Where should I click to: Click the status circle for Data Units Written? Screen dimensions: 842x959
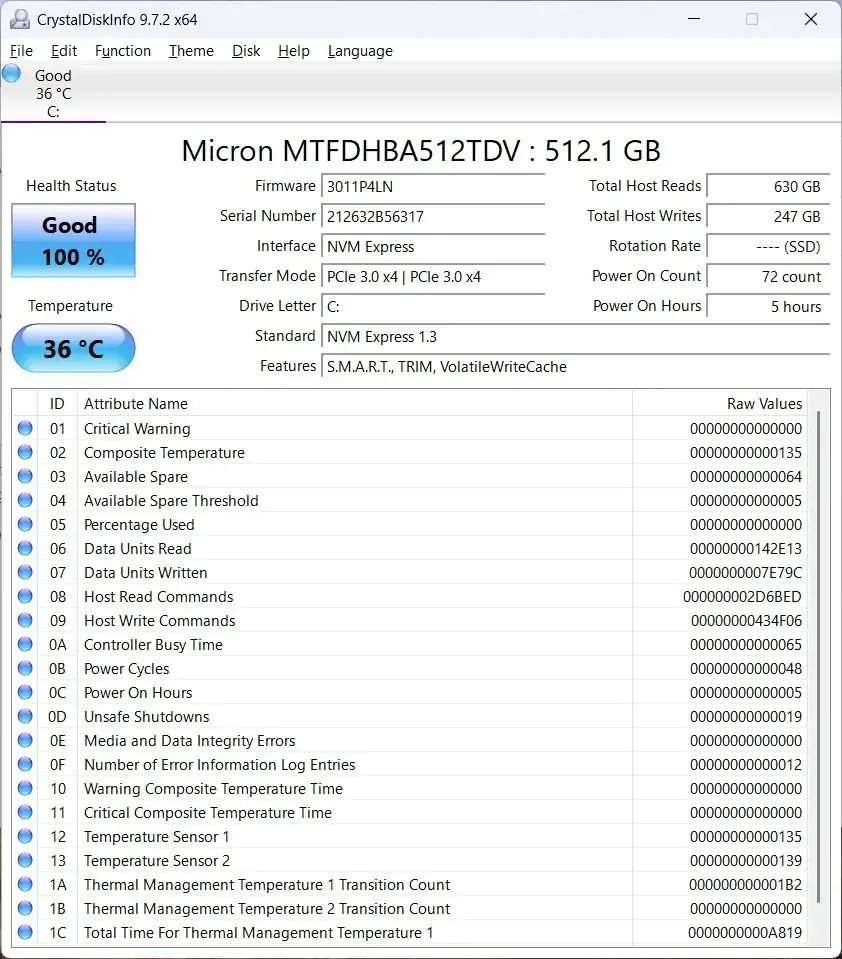click(25, 572)
